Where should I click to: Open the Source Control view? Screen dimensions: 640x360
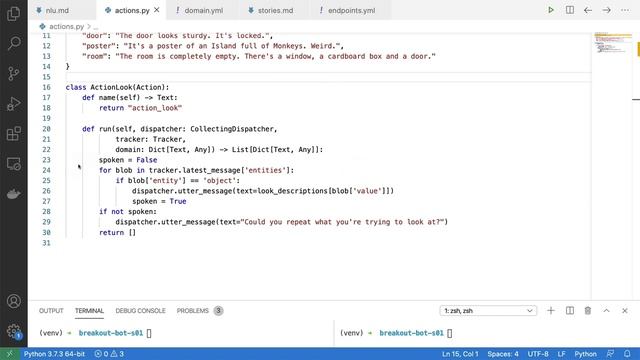(x=13, y=73)
